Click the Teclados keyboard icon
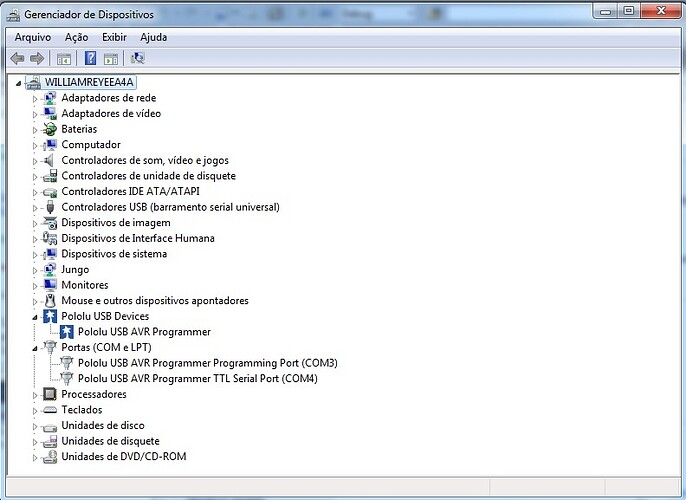 (50, 410)
